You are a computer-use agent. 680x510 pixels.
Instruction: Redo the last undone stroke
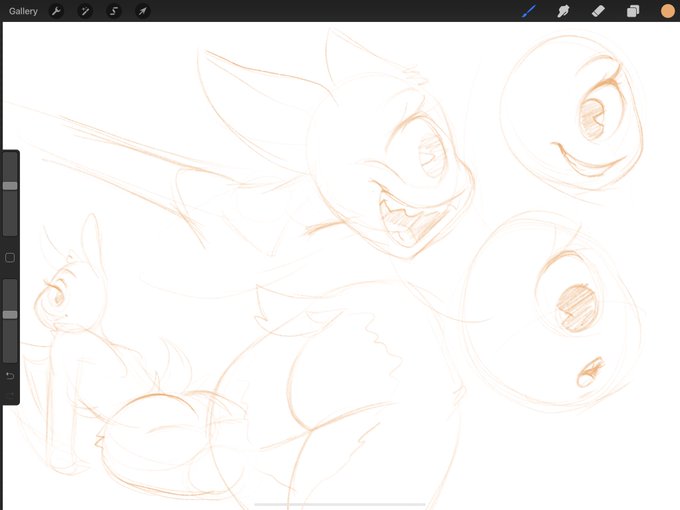pyautogui.click(x=10, y=395)
